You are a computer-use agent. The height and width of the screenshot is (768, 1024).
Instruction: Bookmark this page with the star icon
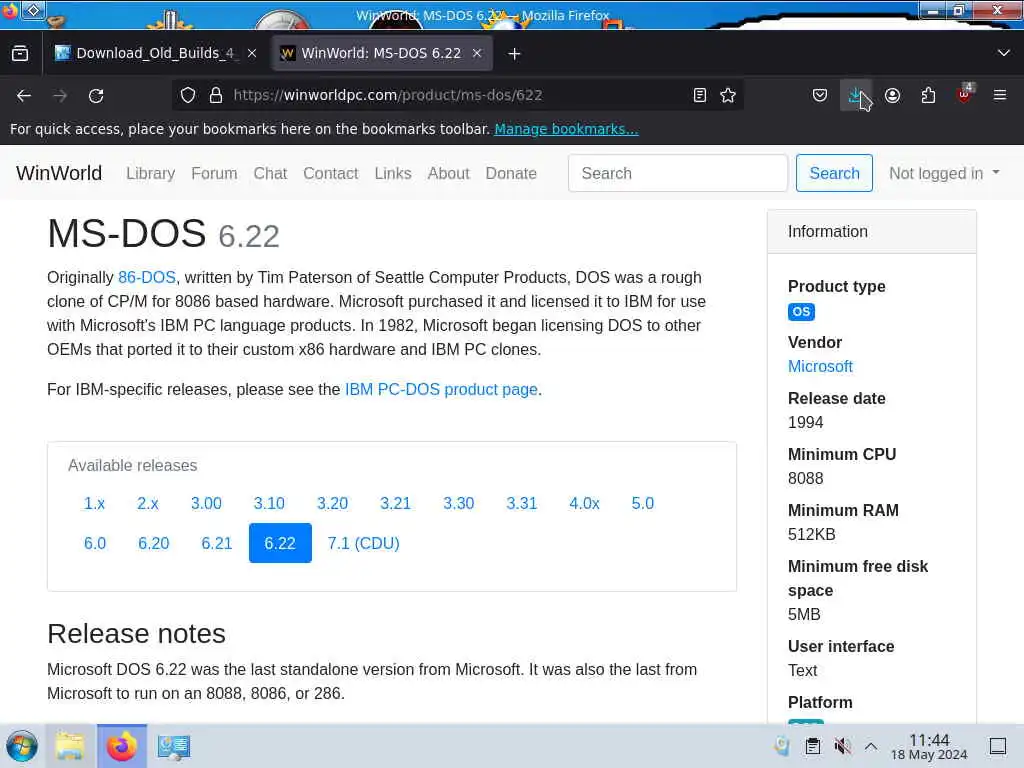728,95
